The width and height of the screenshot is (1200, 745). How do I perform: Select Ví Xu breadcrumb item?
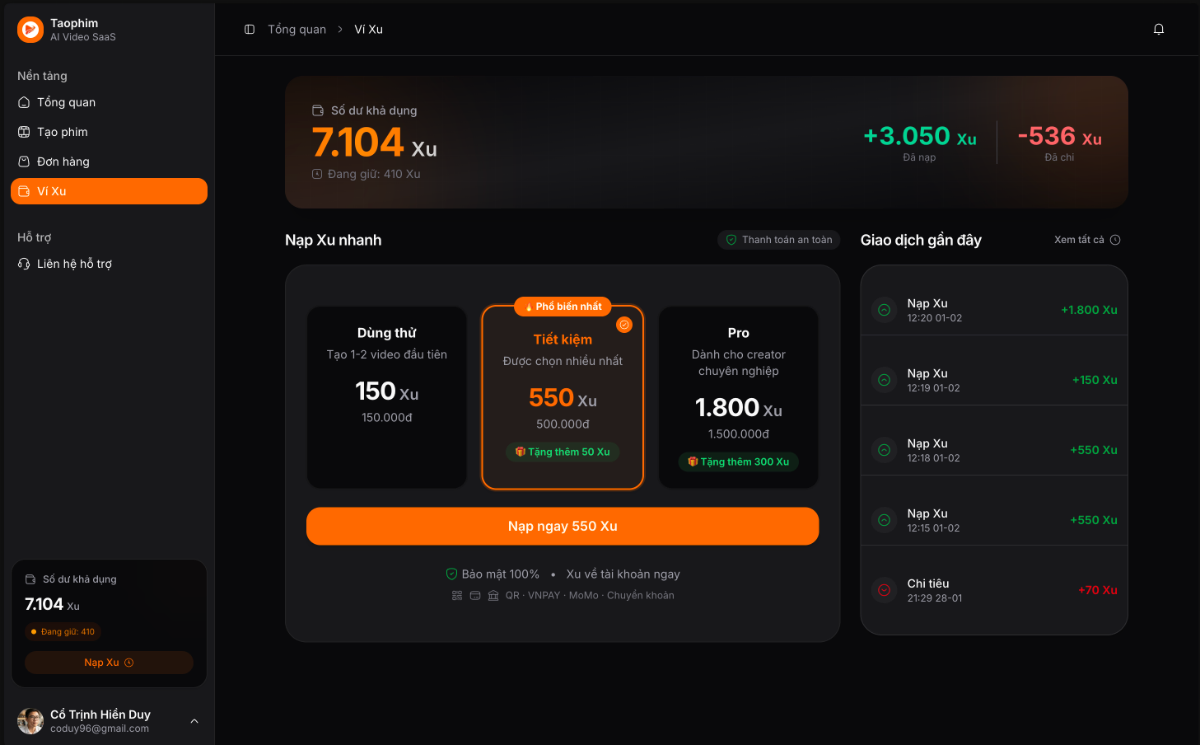coord(369,29)
